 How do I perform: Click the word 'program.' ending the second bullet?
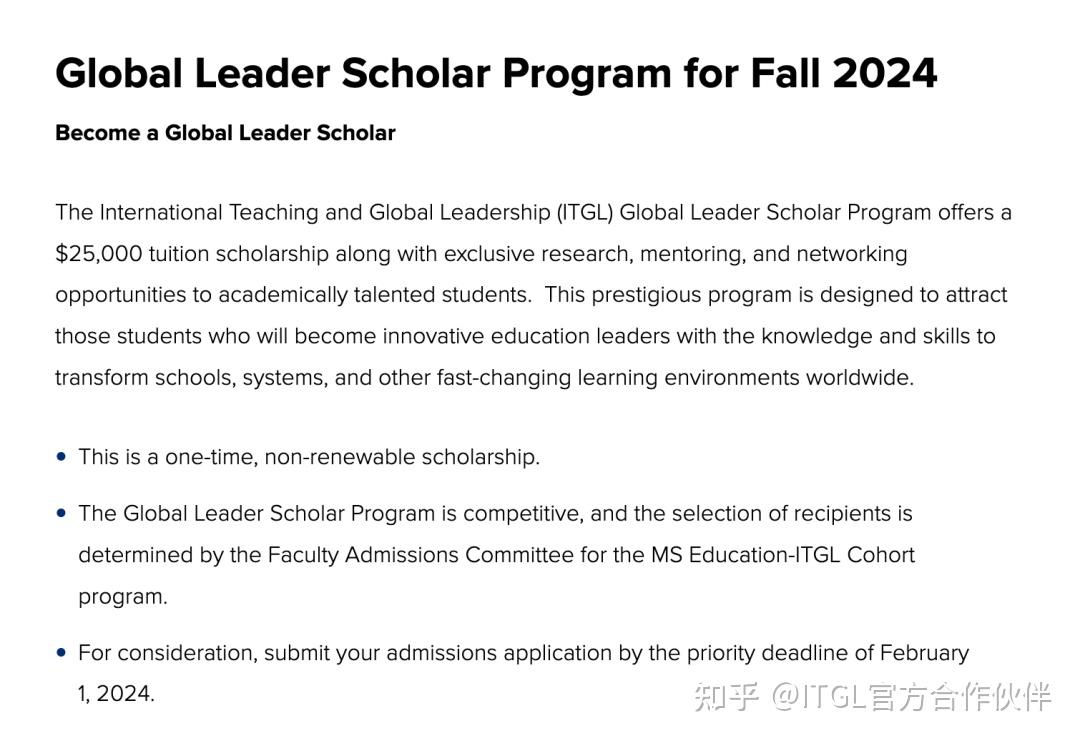click(123, 597)
